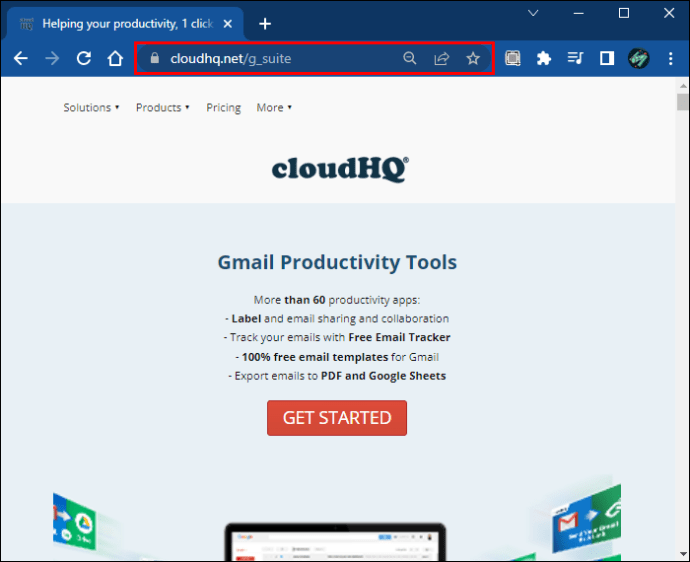Screen dimensions: 690x562
Task: Close the cloudHQ browser tab
Action: (x=228, y=24)
